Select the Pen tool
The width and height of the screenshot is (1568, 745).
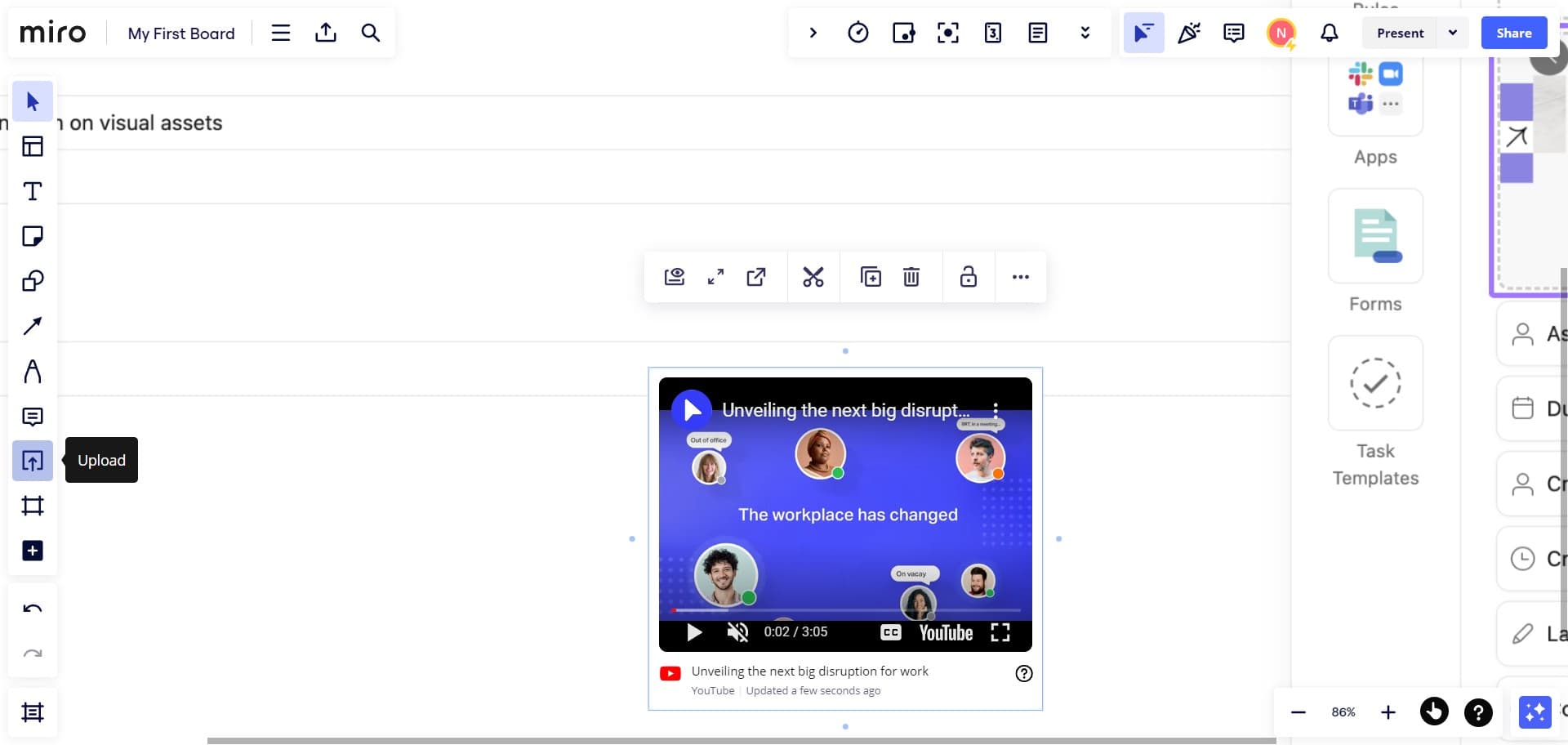coord(33,370)
